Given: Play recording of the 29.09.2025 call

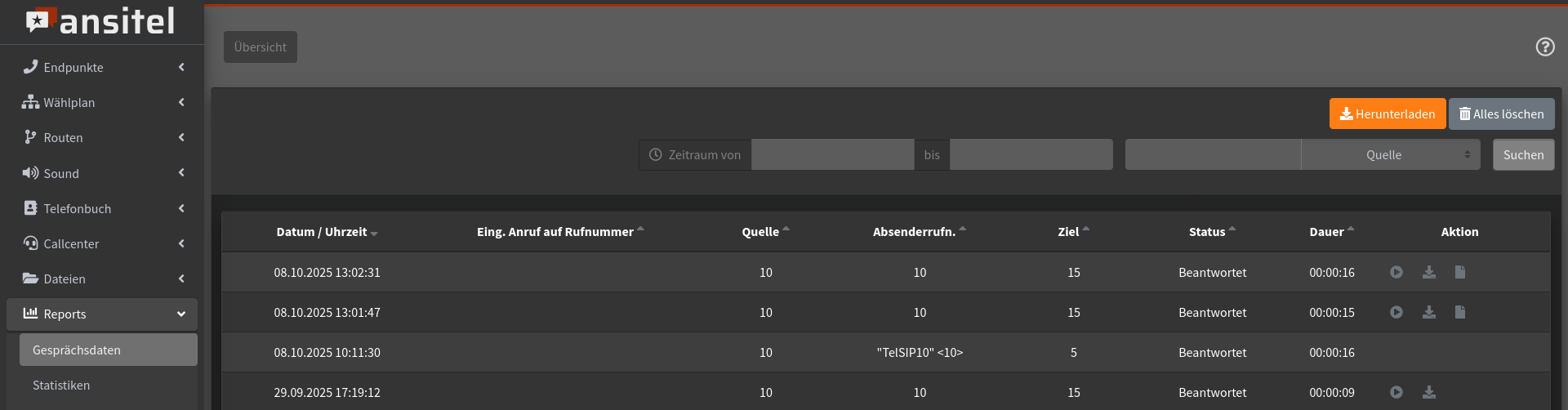Looking at the screenshot, I should (x=1396, y=392).
